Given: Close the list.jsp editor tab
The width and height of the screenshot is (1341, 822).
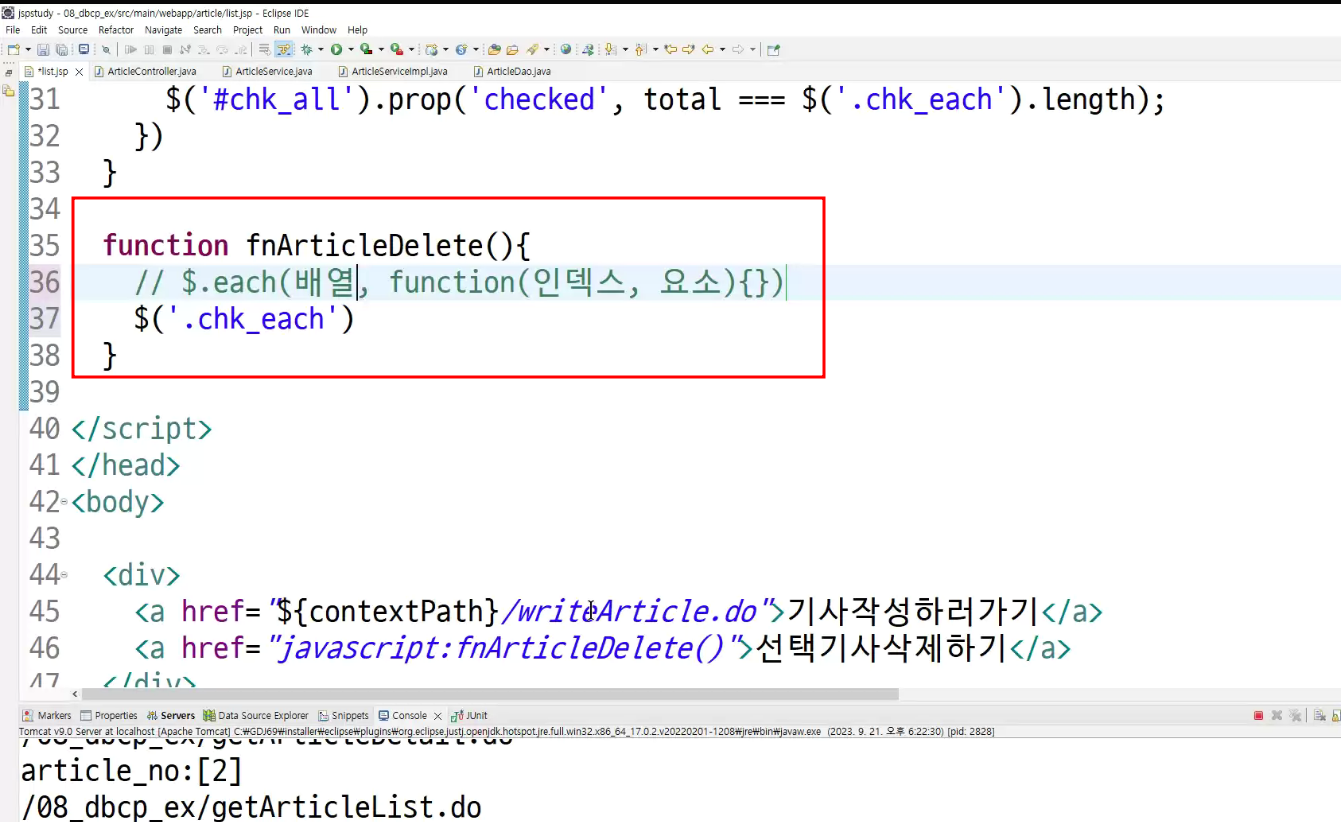Looking at the screenshot, I should tap(79, 72).
